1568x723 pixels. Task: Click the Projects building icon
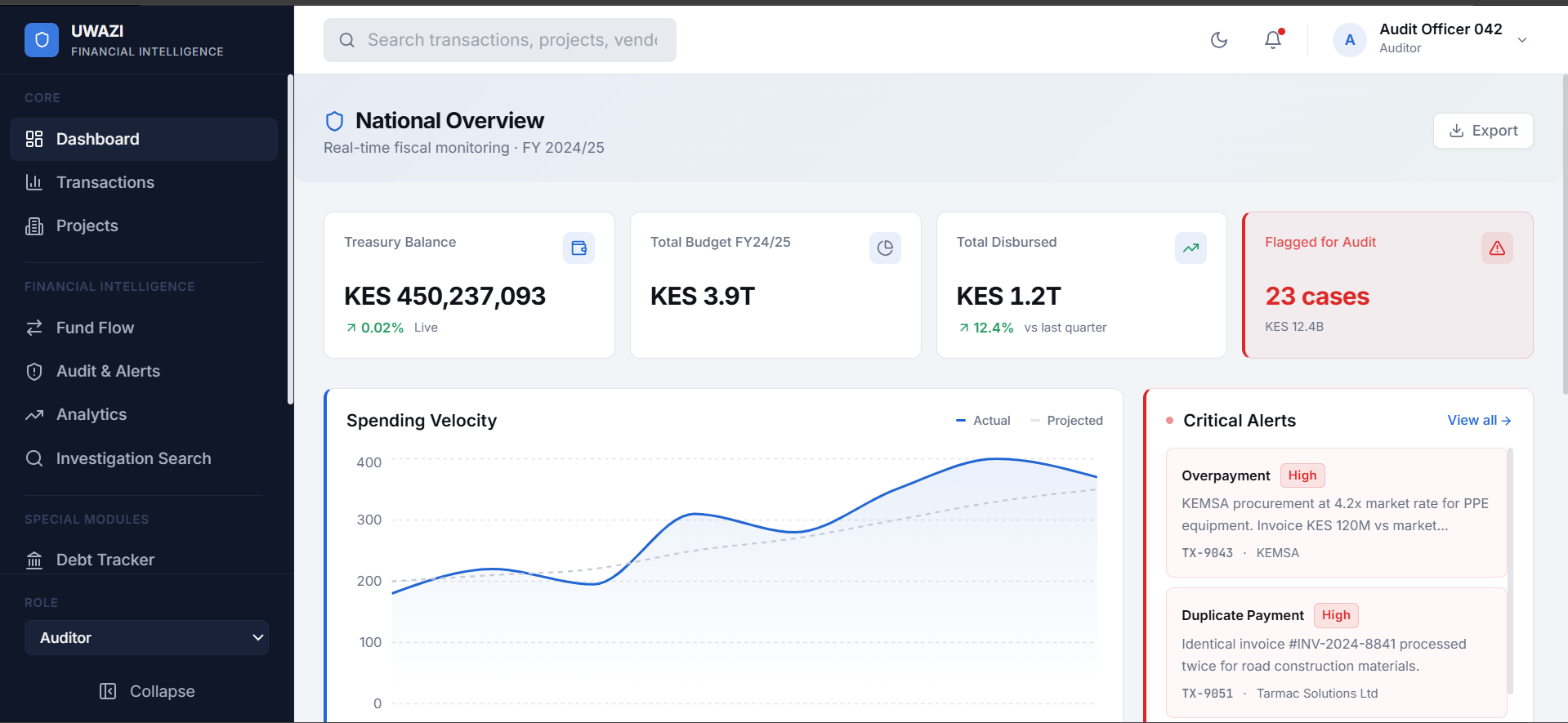34,226
